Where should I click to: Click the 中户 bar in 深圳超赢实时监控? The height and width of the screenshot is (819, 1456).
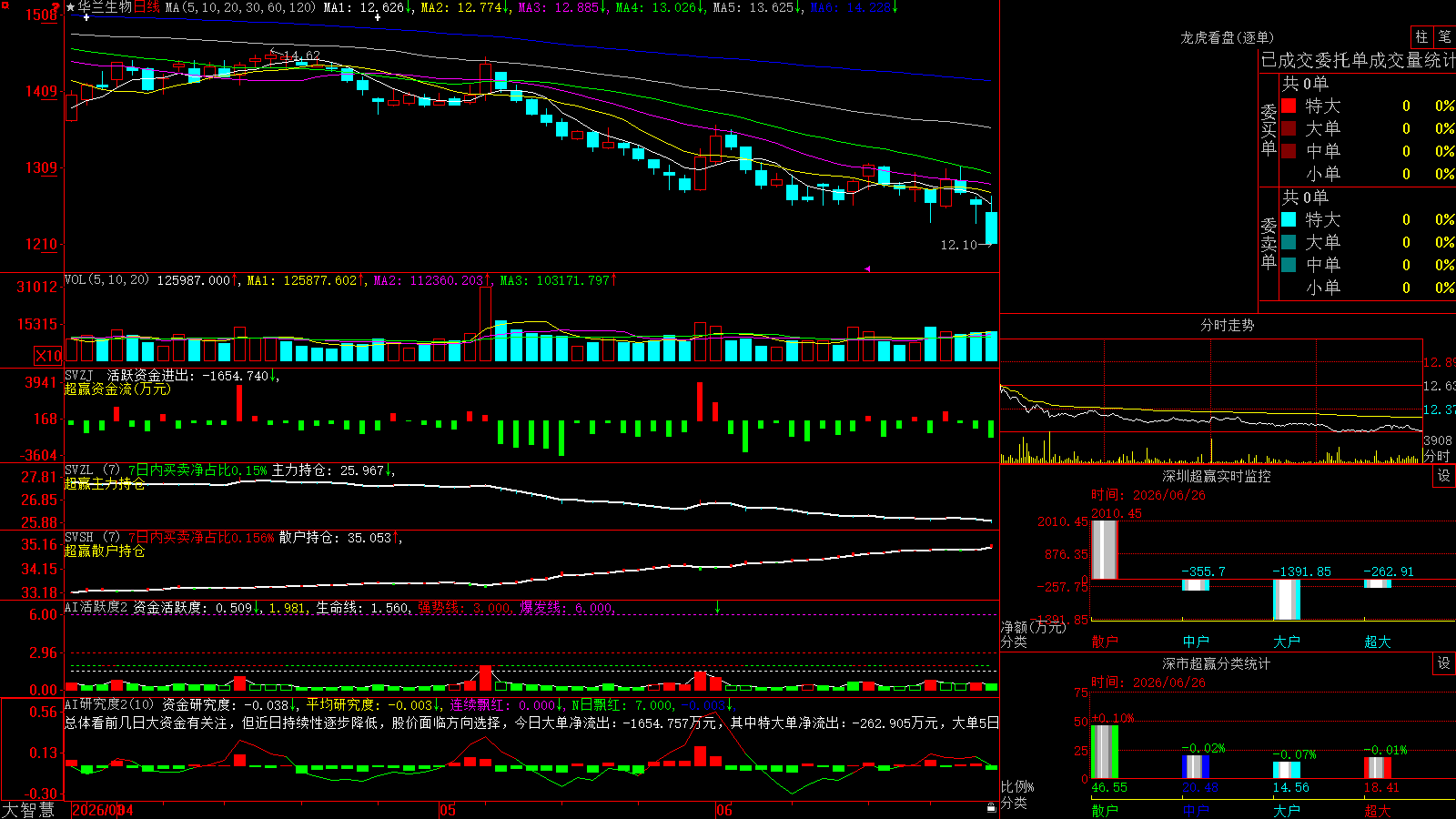pyautogui.click(x=1196, y=585)
